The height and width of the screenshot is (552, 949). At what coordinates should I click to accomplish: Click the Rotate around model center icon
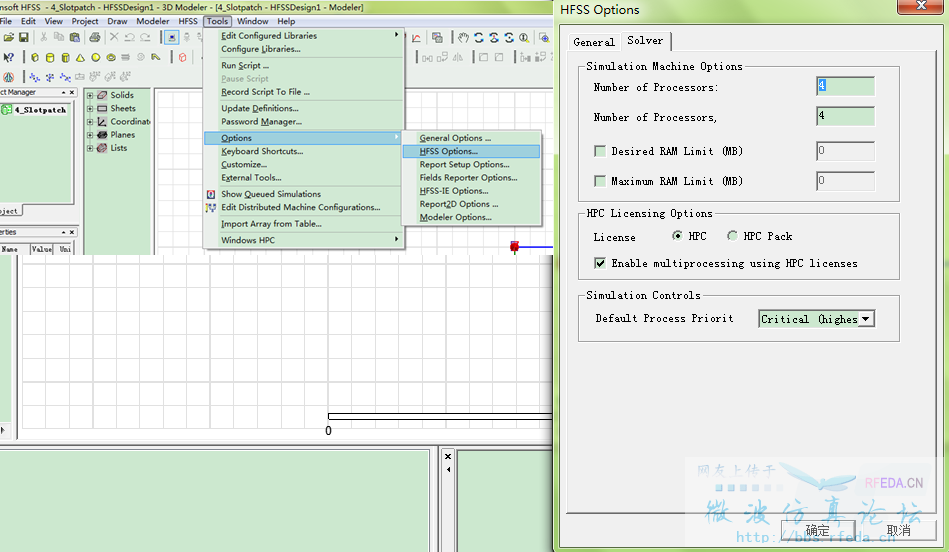[494, 38]
